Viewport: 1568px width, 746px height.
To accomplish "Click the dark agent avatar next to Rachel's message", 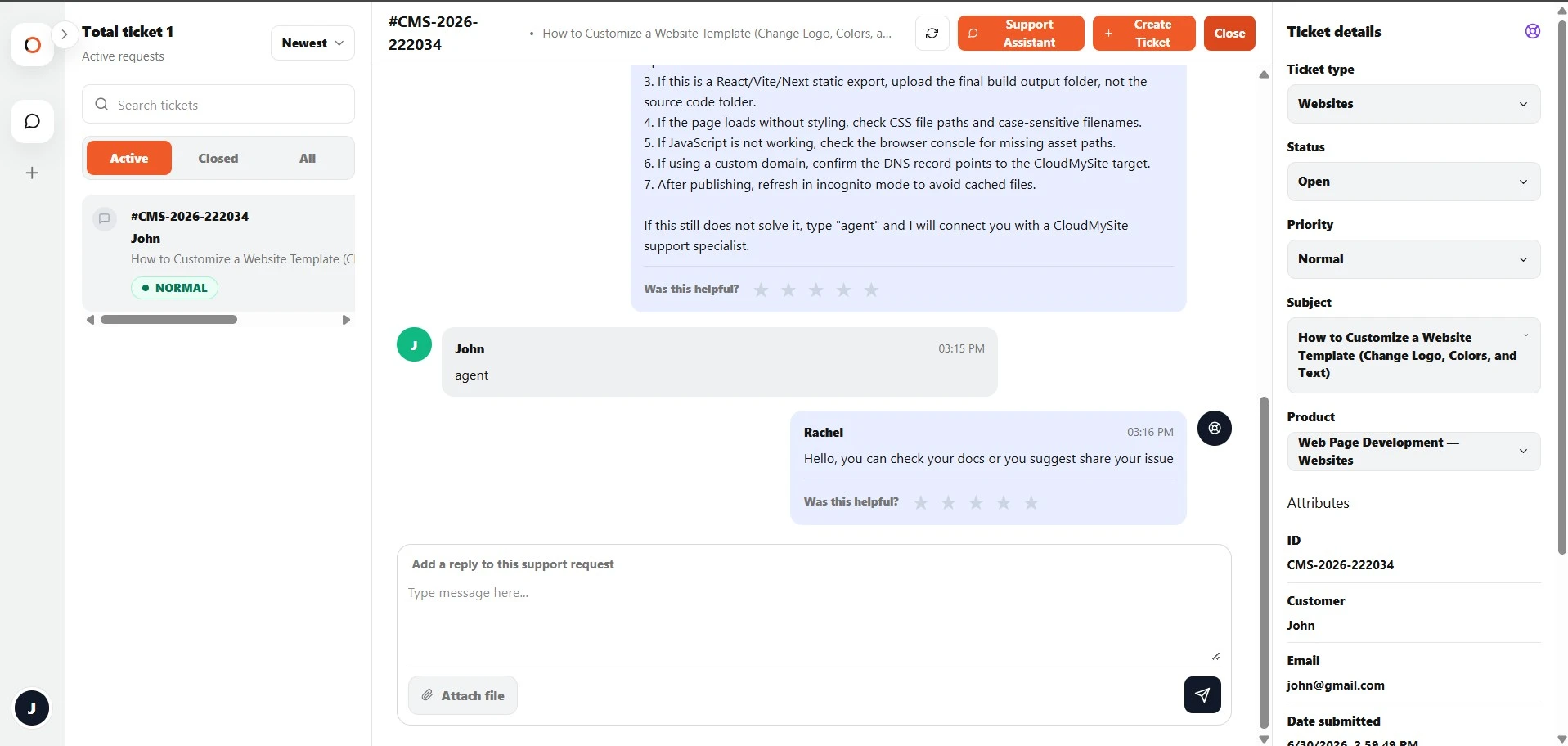I will click(x=1214, y=428).
